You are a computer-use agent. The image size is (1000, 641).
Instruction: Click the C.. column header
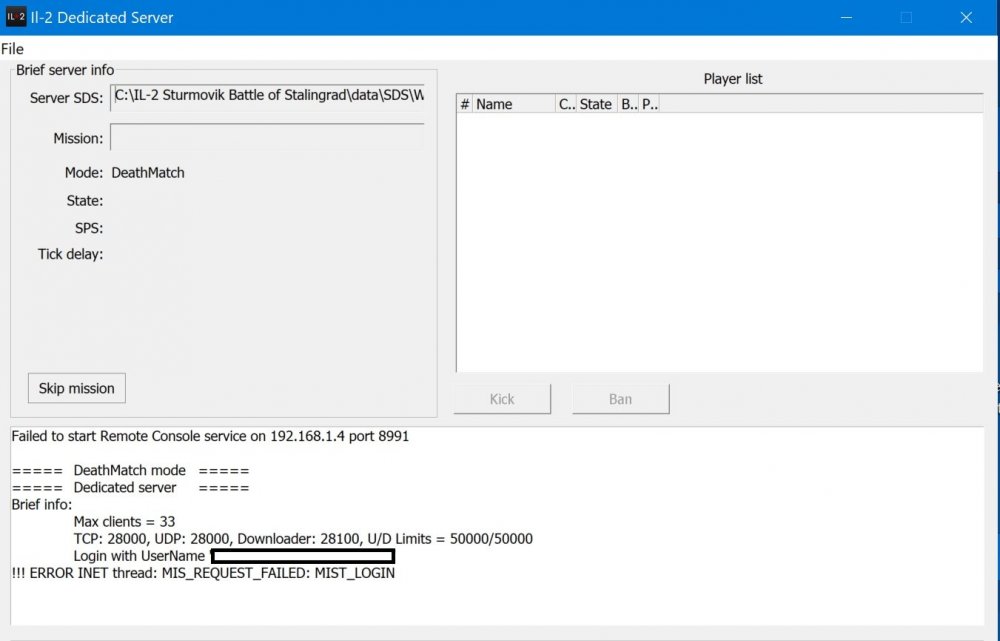click(565, 103)
